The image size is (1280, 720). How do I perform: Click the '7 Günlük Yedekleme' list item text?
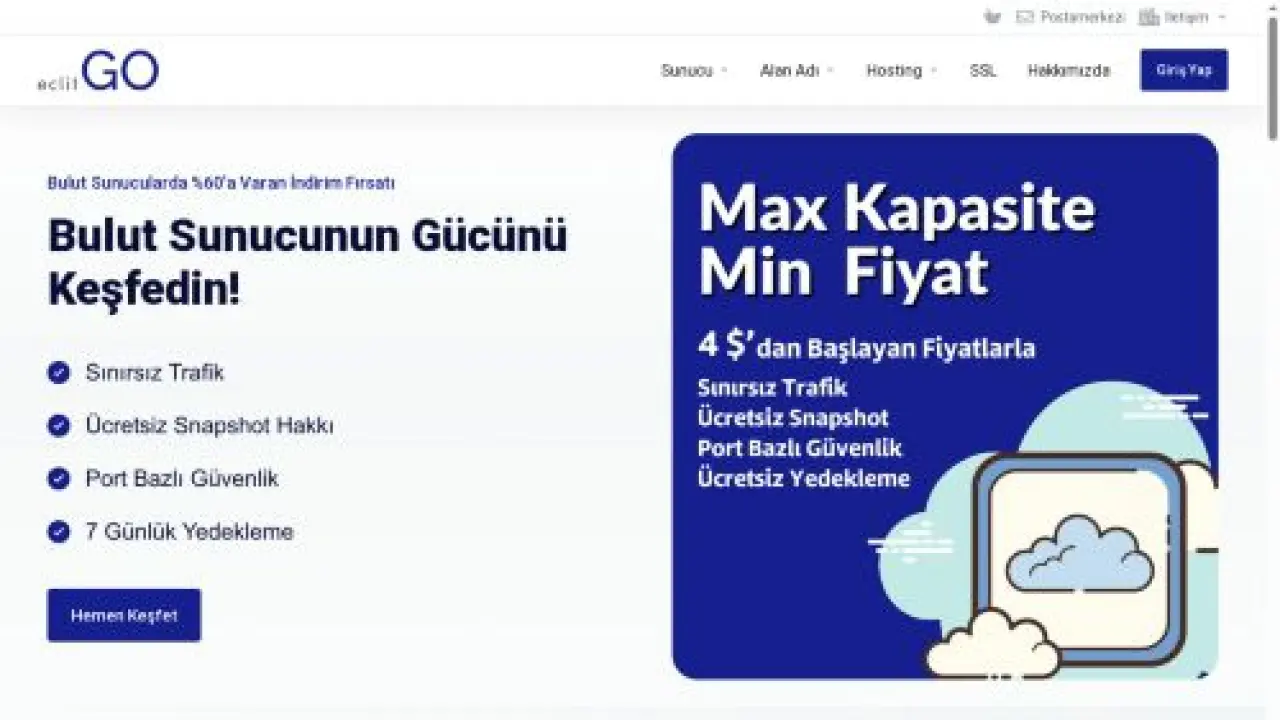pyautogui.click(x=190, y=532)
